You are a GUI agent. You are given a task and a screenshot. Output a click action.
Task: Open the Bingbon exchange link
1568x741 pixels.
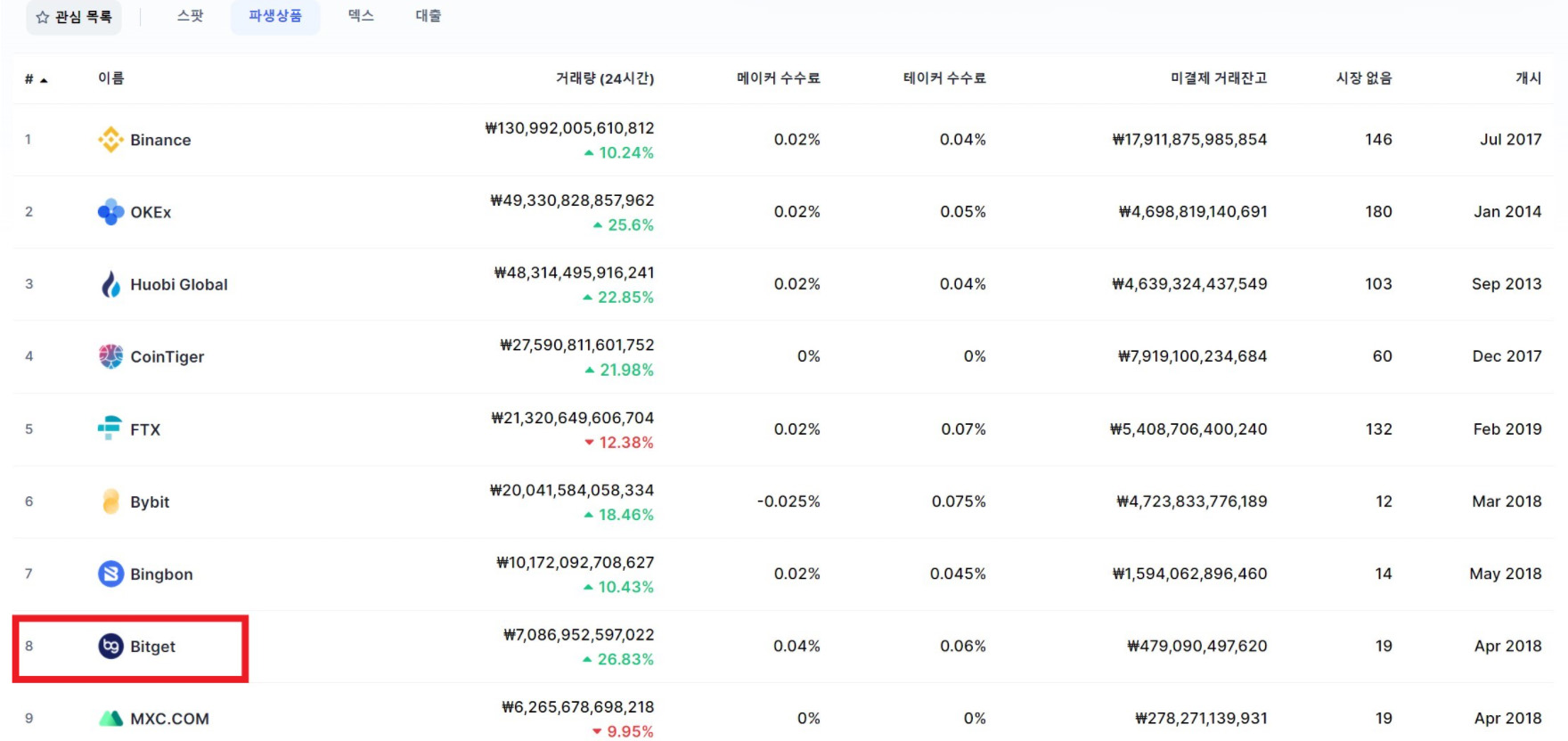point(161,574)
